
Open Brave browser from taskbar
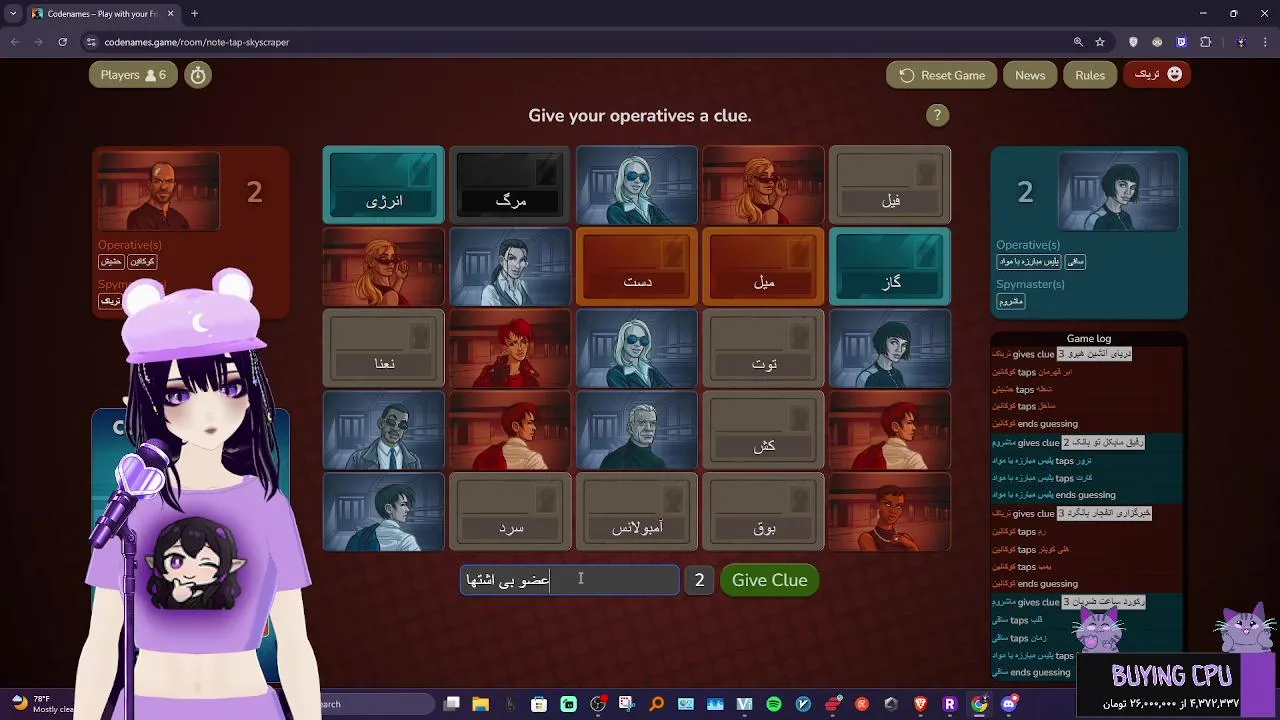coord(921,704)
